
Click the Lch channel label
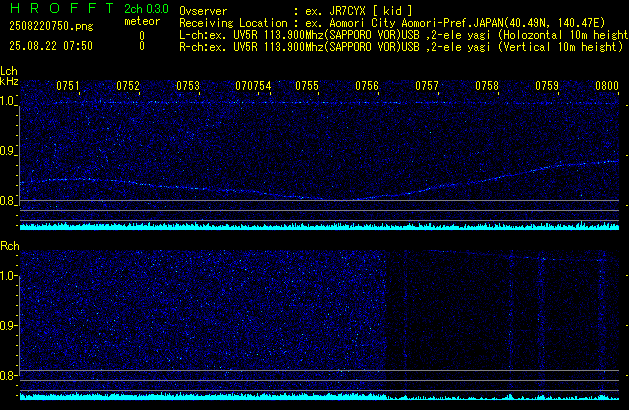[9, 71]
